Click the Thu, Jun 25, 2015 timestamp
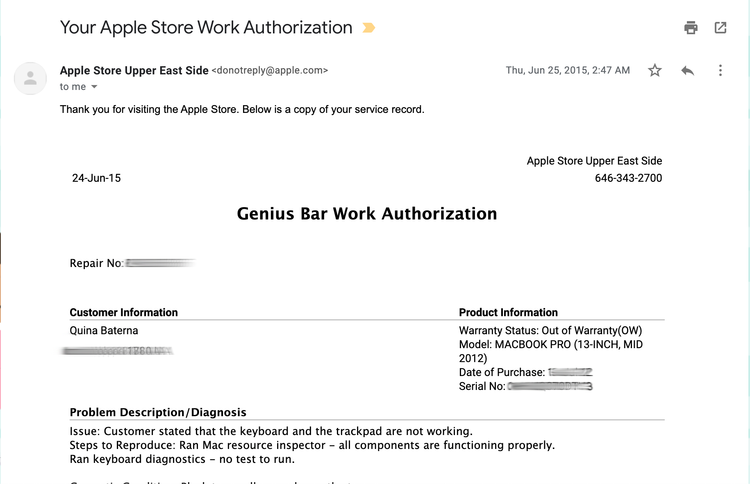Viewport: 750px width, 484px height. 568,71
